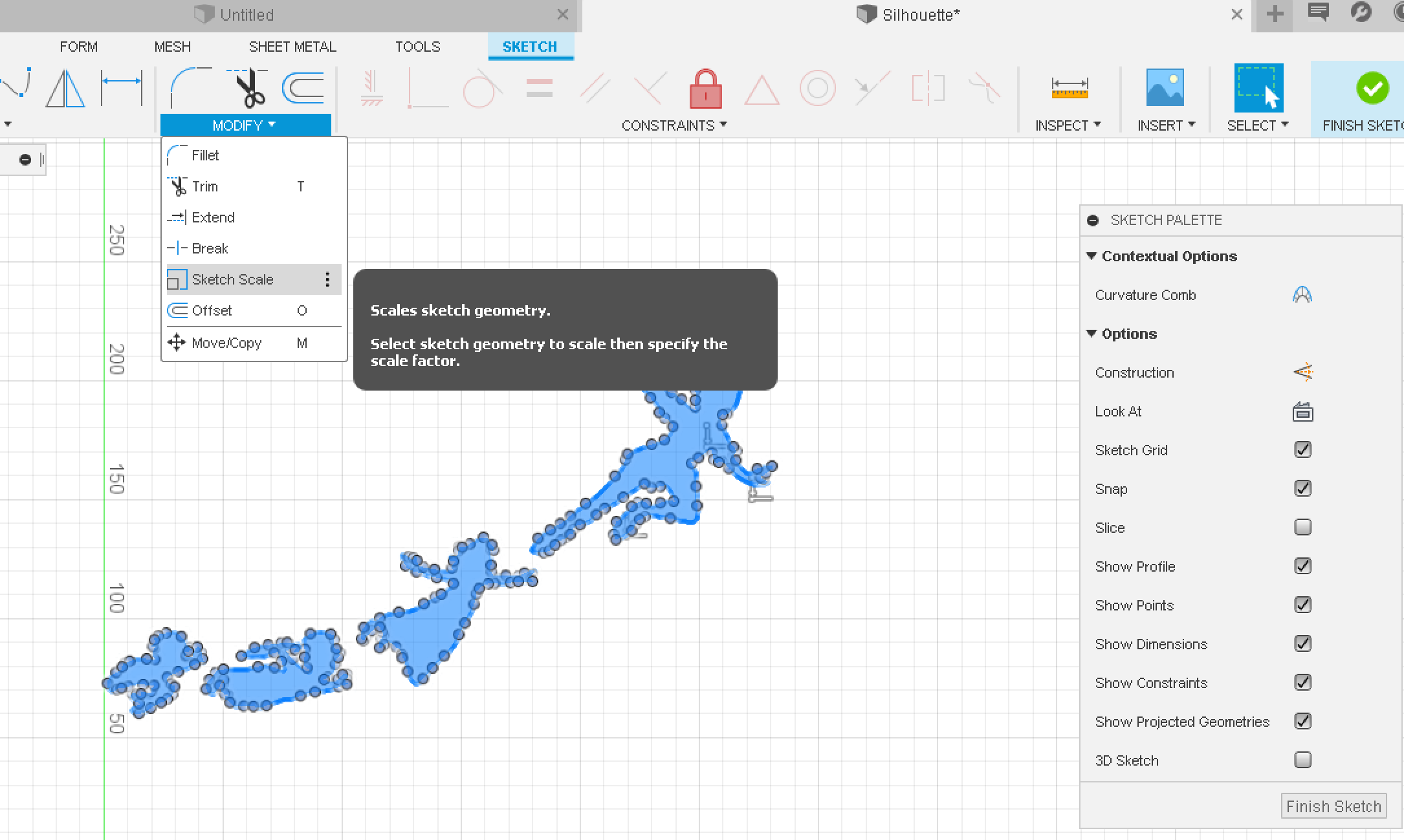Activate the Curvature Comb option
This screenshot has height=840, width=1404.
click(1302, 295)
